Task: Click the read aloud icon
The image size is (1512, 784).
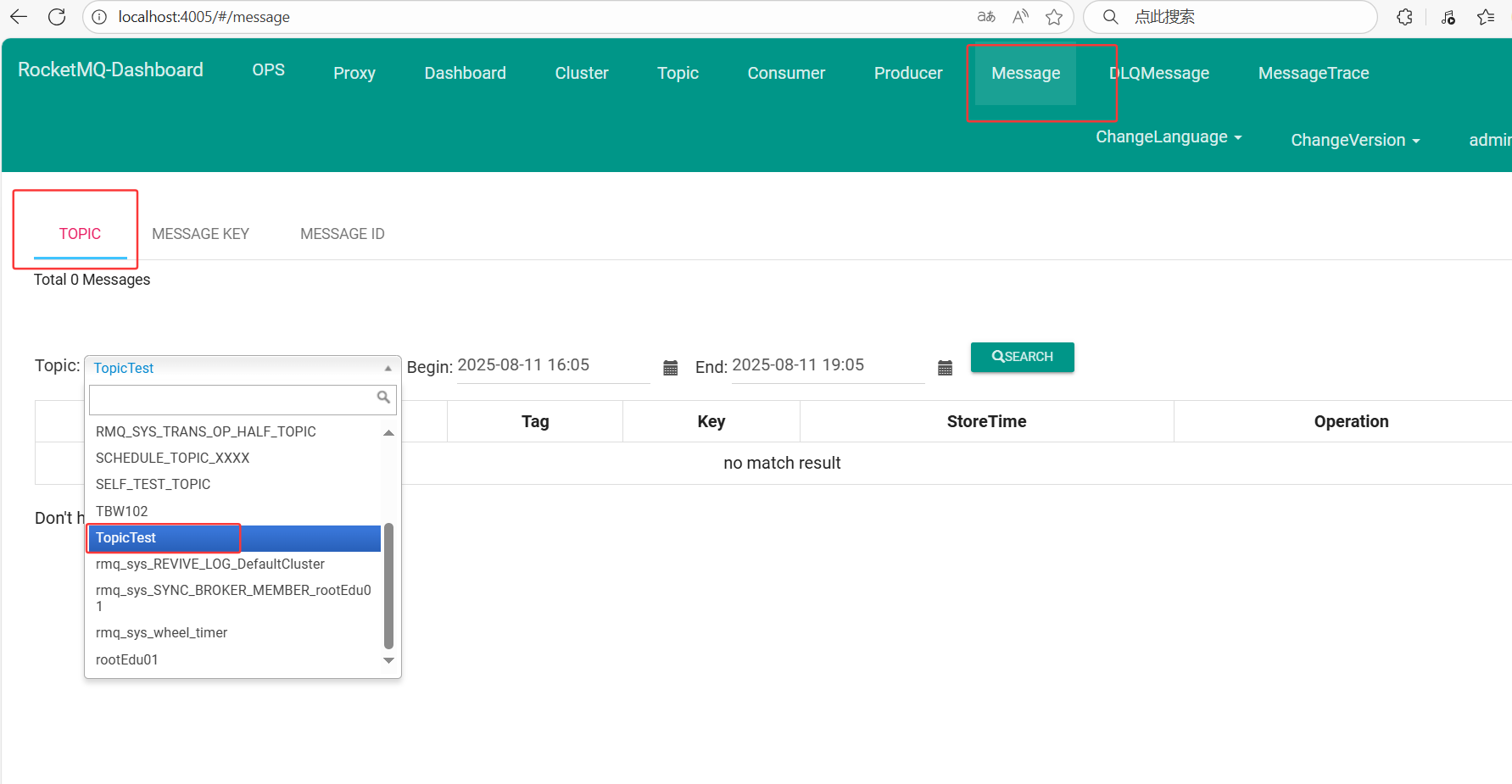Action: pyautogui.click(x=1020, y=17)
